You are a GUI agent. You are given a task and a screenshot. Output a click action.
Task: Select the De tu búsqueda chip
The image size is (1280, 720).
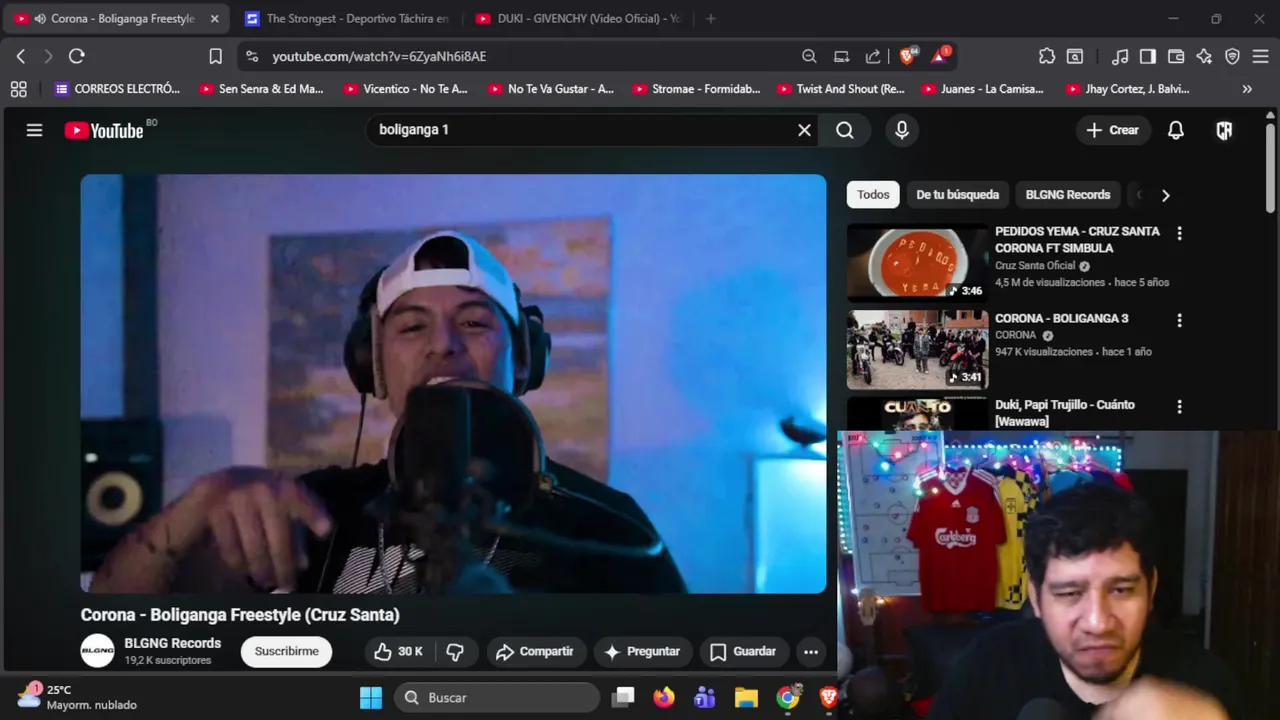(958, 195)
